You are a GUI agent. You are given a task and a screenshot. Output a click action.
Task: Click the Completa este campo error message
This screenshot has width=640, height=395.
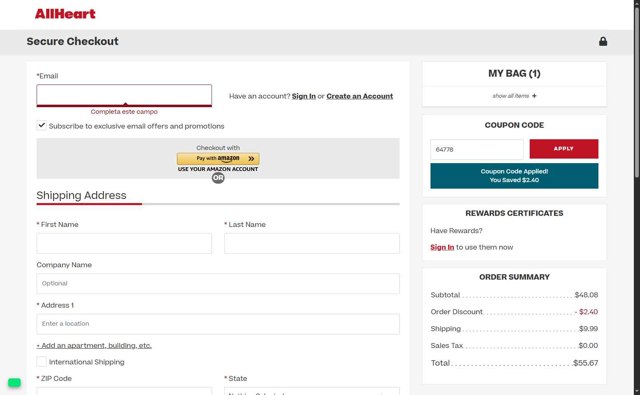124,111
